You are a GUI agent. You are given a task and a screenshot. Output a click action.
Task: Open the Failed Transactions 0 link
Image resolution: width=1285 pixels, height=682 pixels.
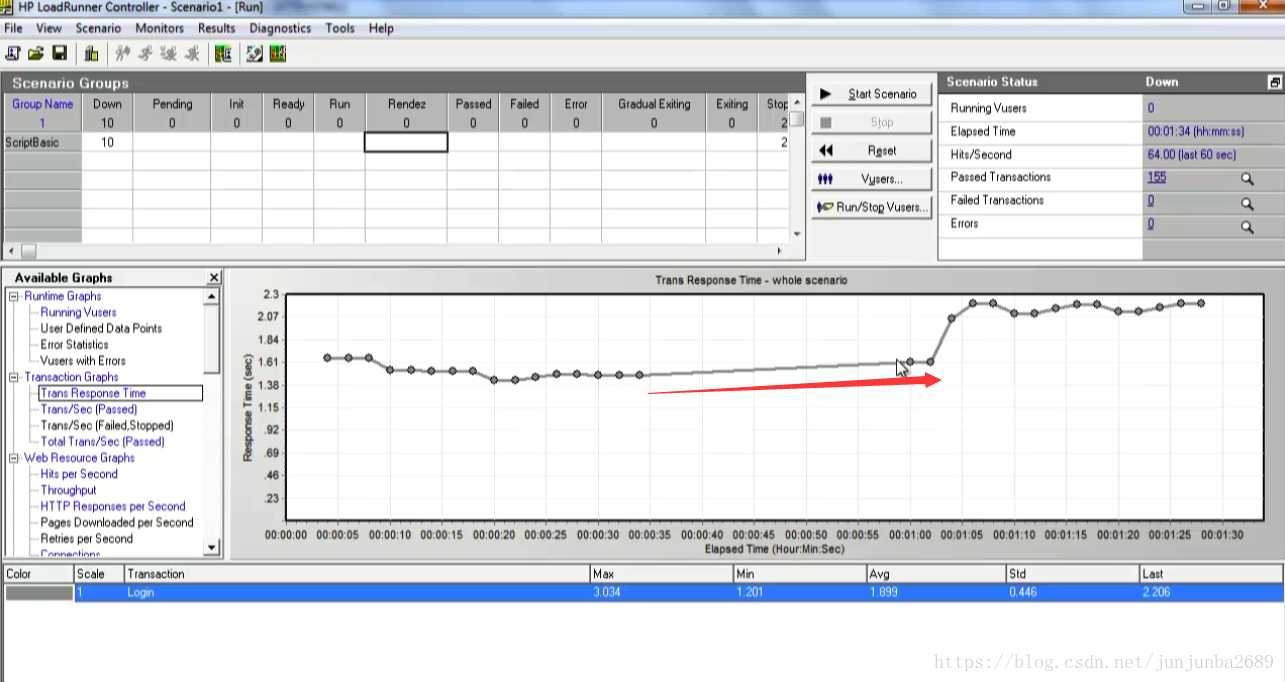click(1151, 200)
